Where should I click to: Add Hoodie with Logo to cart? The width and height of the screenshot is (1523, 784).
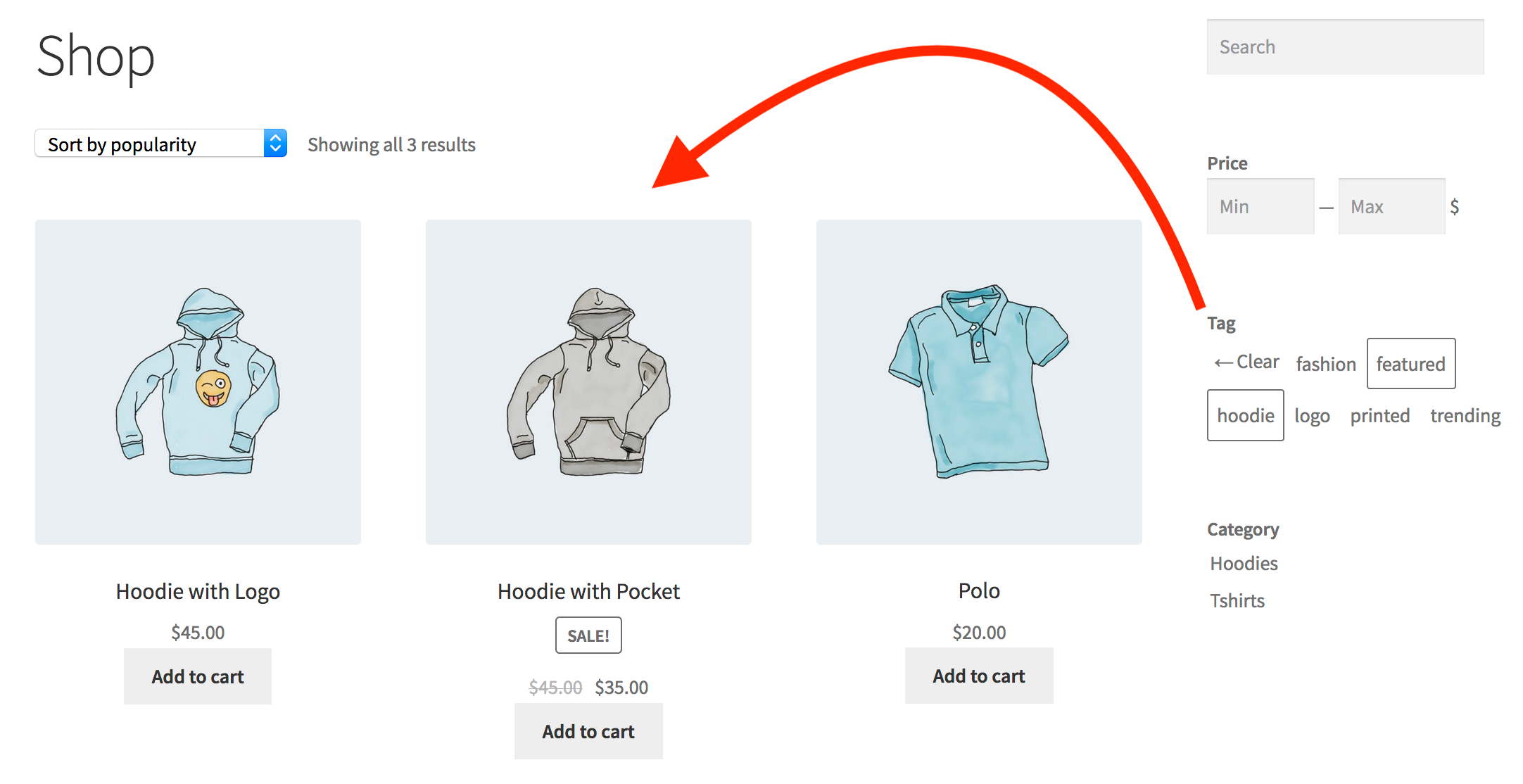click(x=198, y=676)
